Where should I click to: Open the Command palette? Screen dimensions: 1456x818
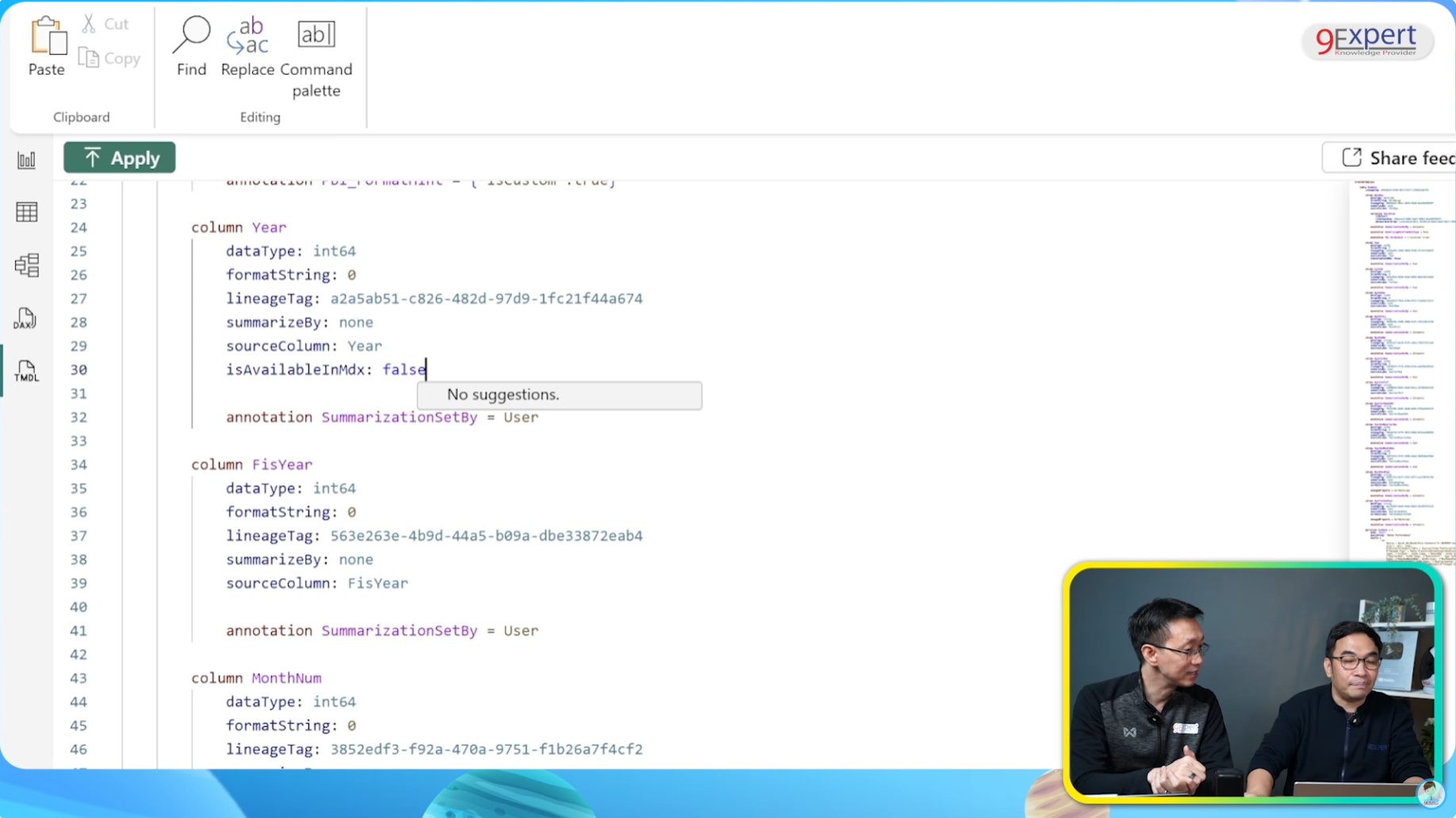point(315,34)
